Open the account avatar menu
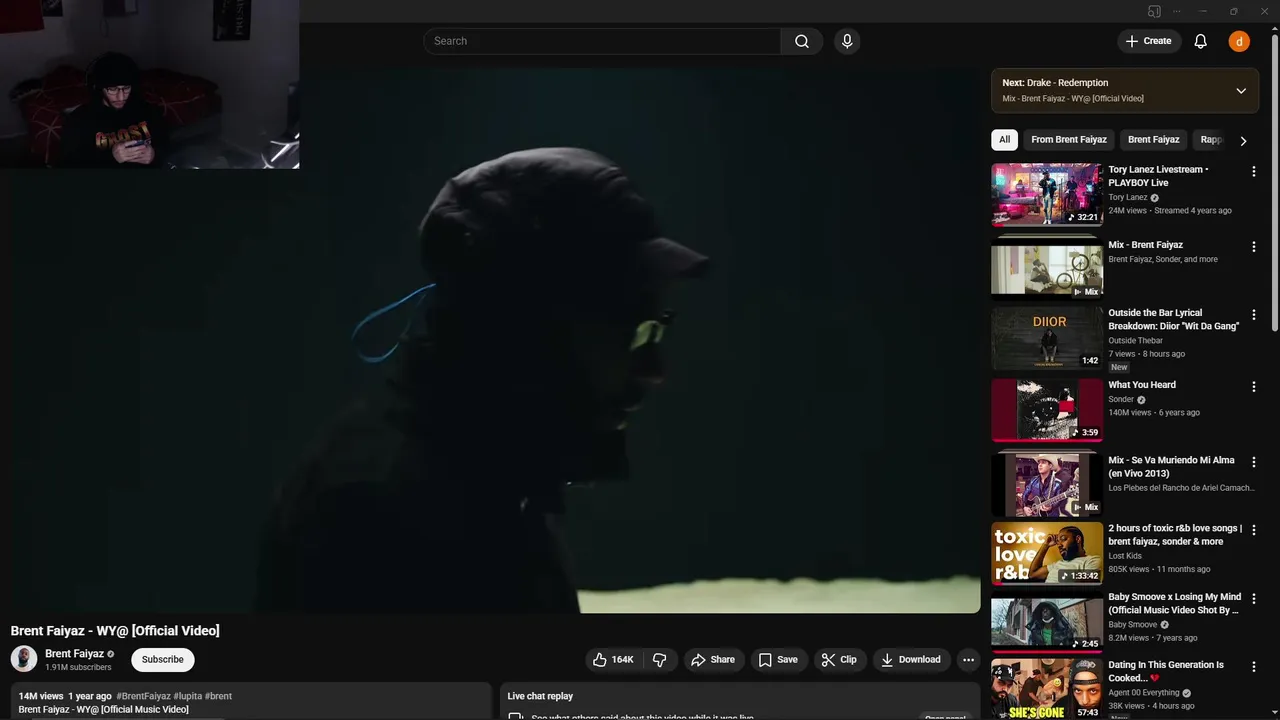Screen dimensions: 1280x720 (1239, 41)
